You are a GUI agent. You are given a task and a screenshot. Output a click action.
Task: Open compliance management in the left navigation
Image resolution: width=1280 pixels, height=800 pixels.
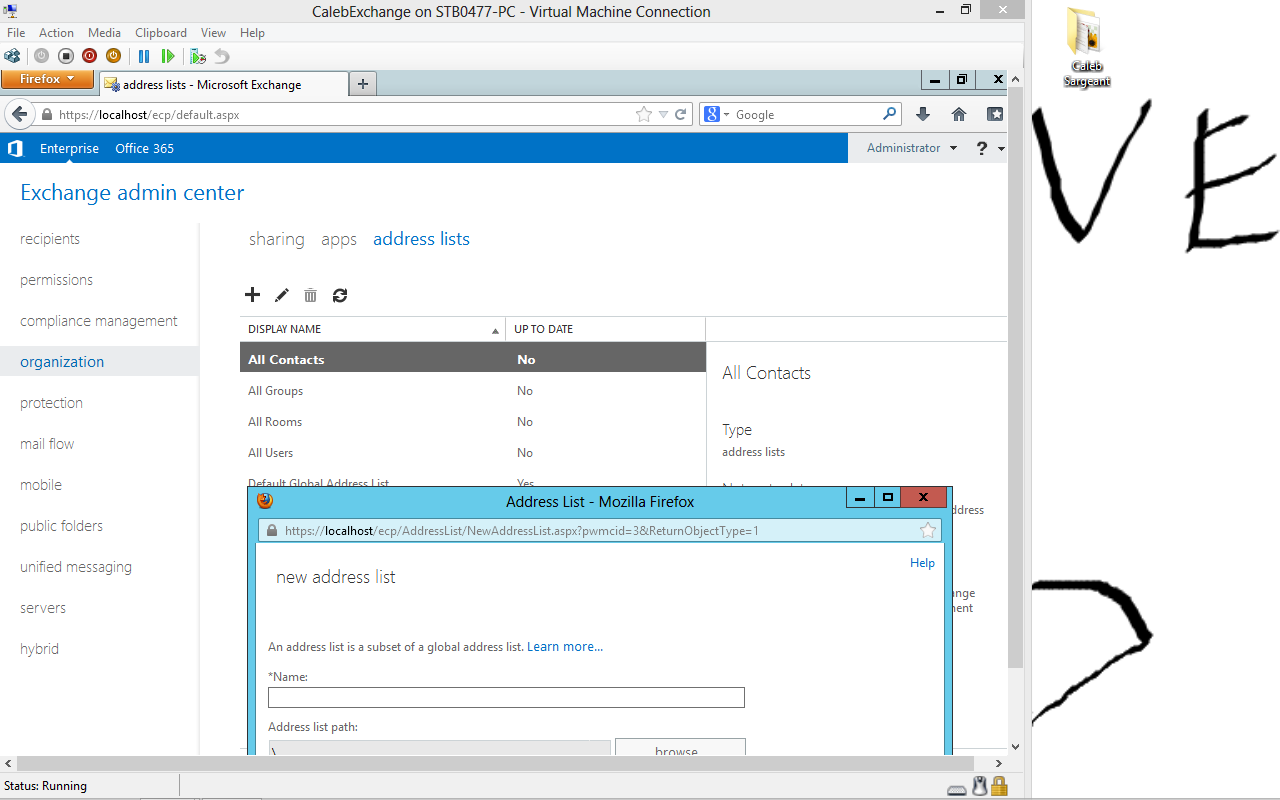pos(99,321)
